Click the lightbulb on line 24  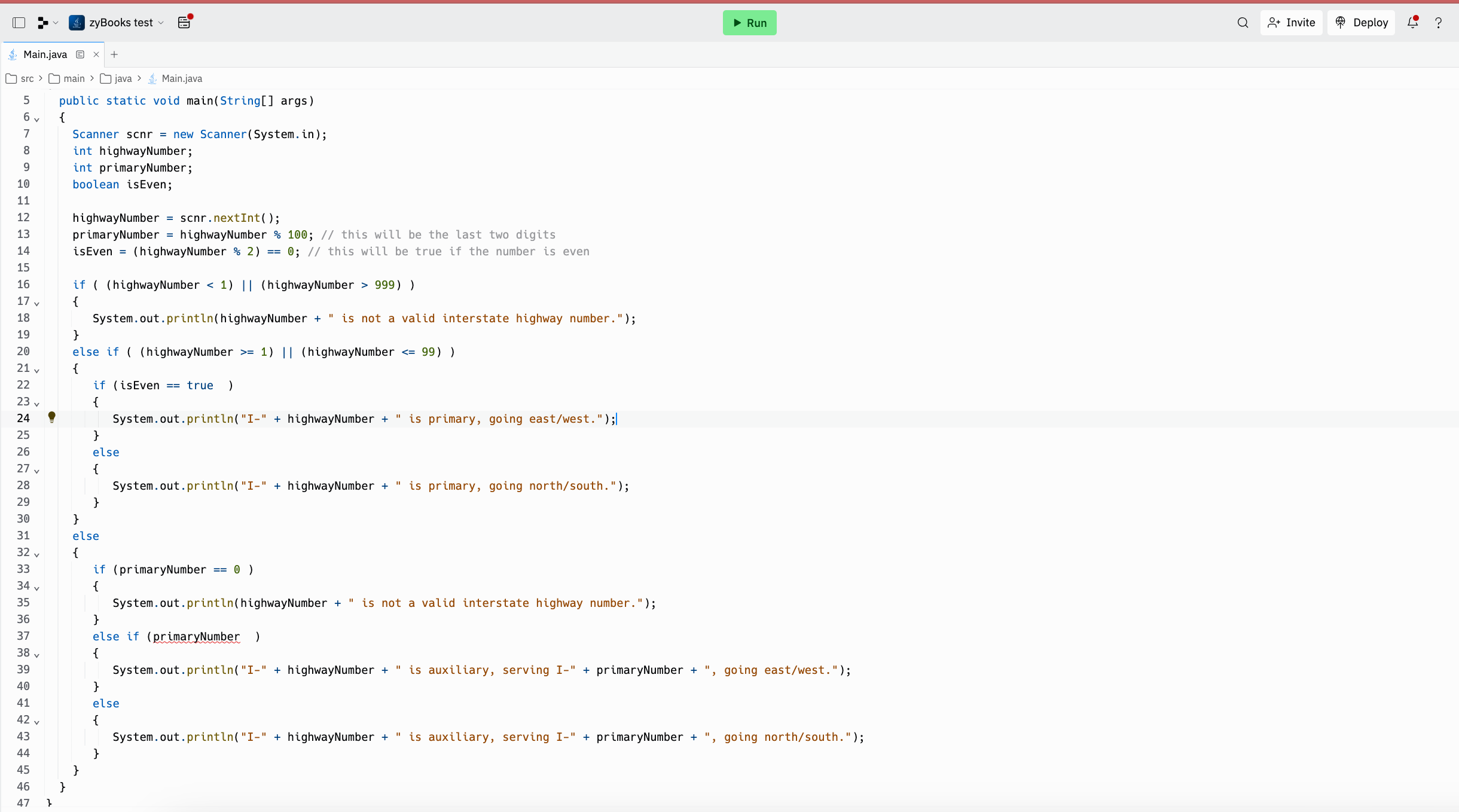point(53,417)
